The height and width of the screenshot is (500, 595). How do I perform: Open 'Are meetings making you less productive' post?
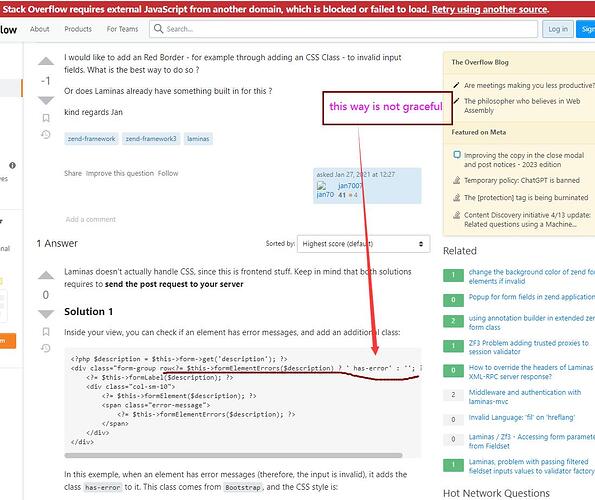pyautogui.click(x=529, y=85)
